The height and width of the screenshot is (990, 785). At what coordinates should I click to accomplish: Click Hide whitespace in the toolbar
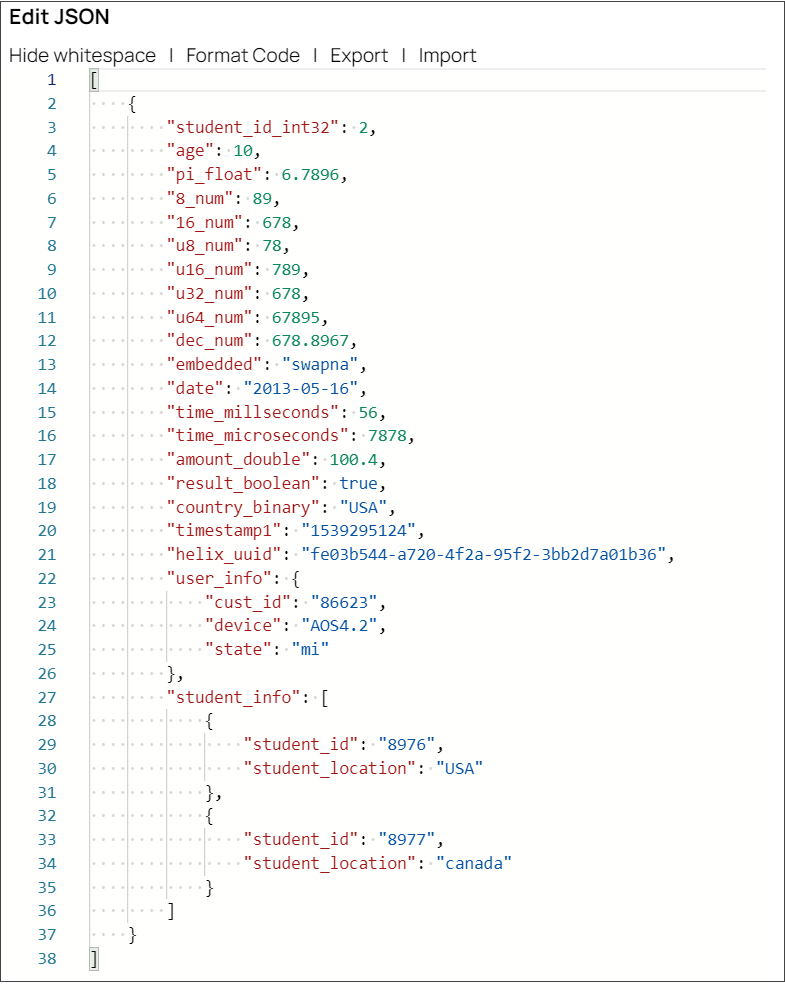(82, 56)
